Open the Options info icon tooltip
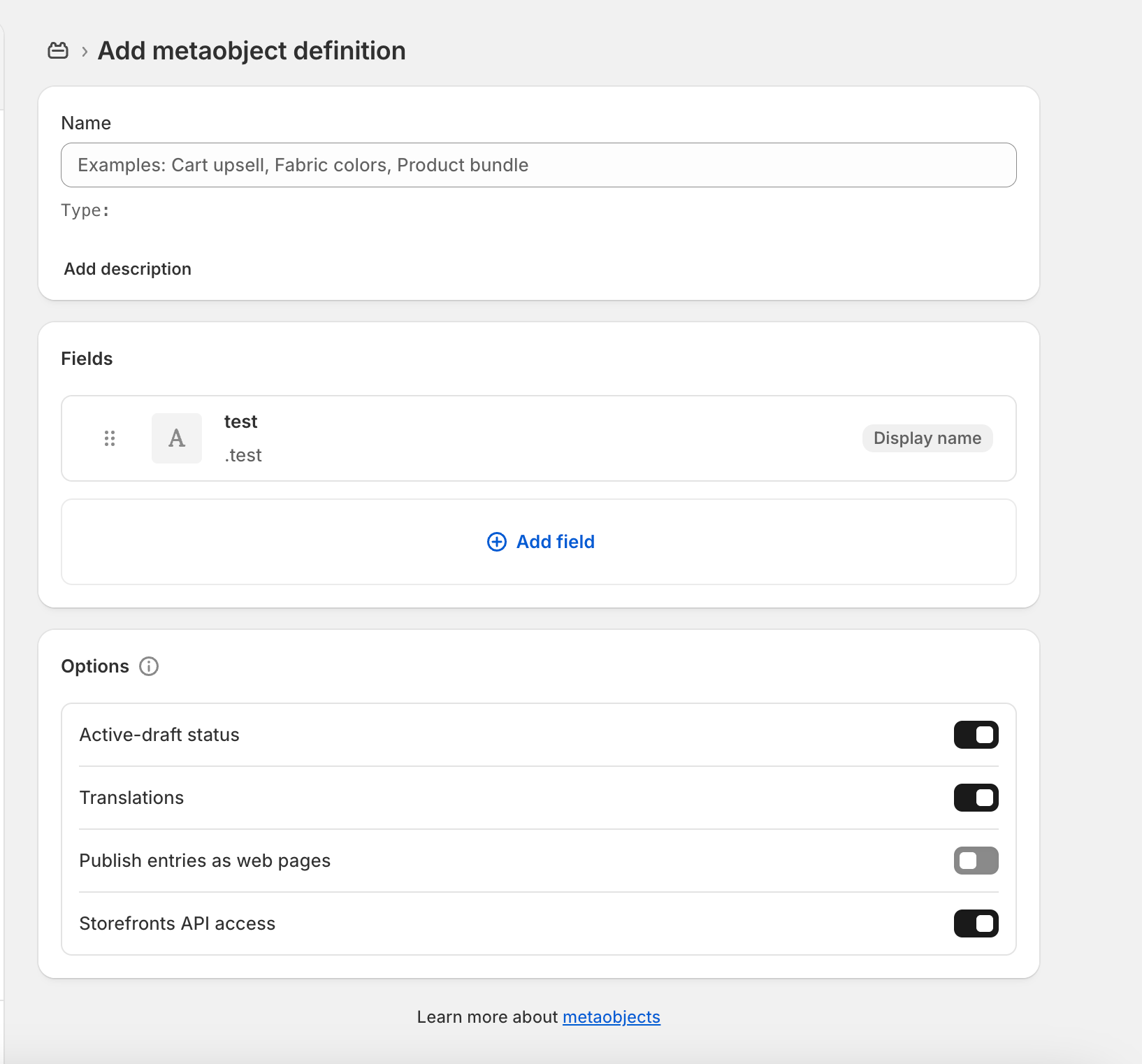The image size is (1142, 1064). (149, 666)
